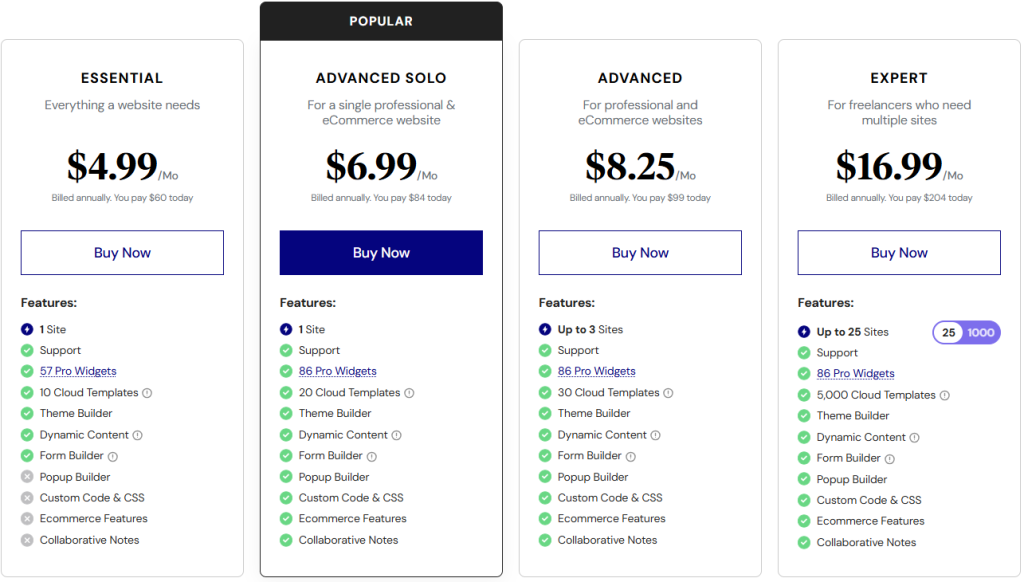Purchase the Expert plan with Buy Now
The image size is (1024, 582).
899,253
